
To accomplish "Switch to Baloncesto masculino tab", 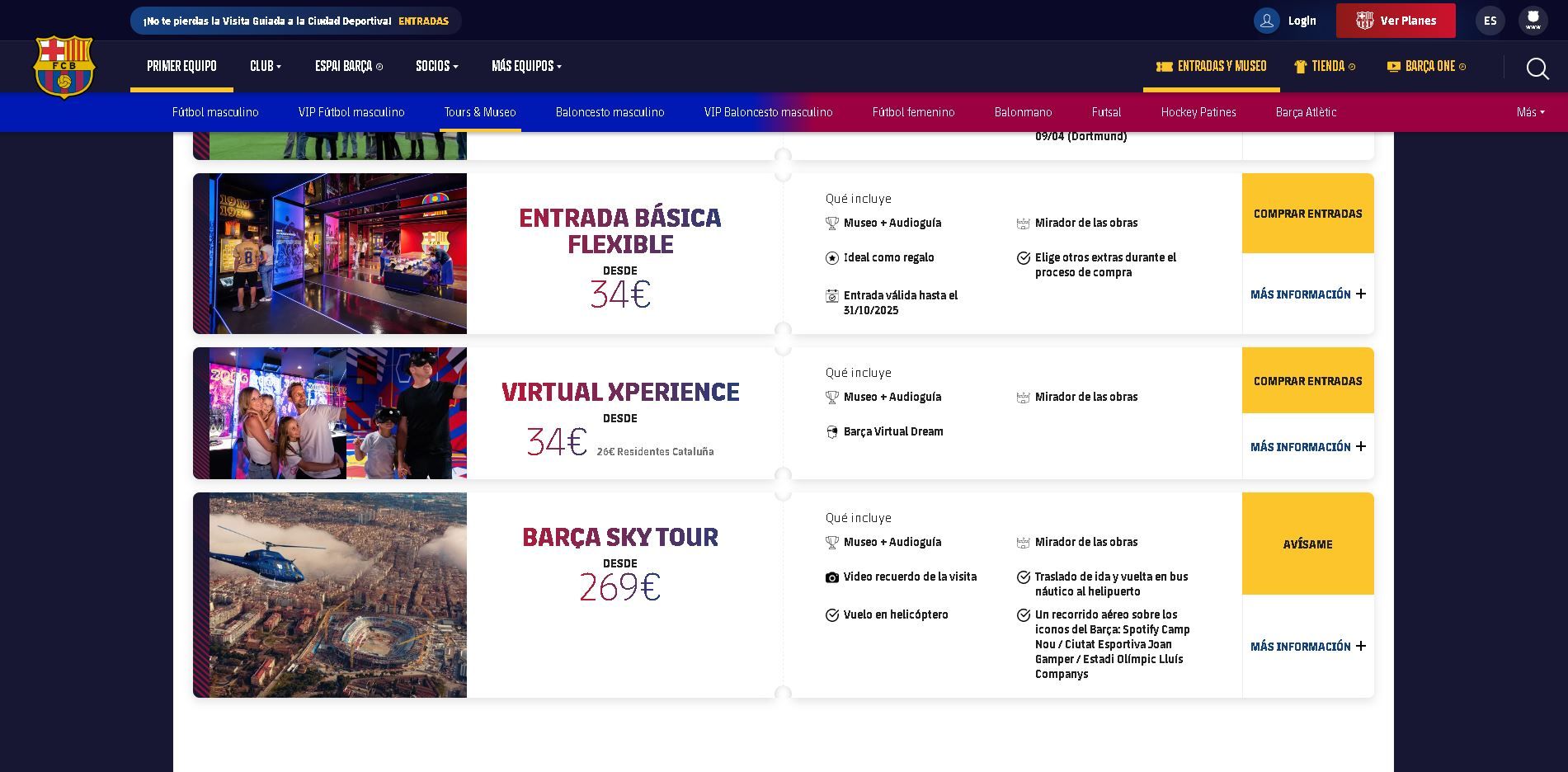I will point(610,112).
